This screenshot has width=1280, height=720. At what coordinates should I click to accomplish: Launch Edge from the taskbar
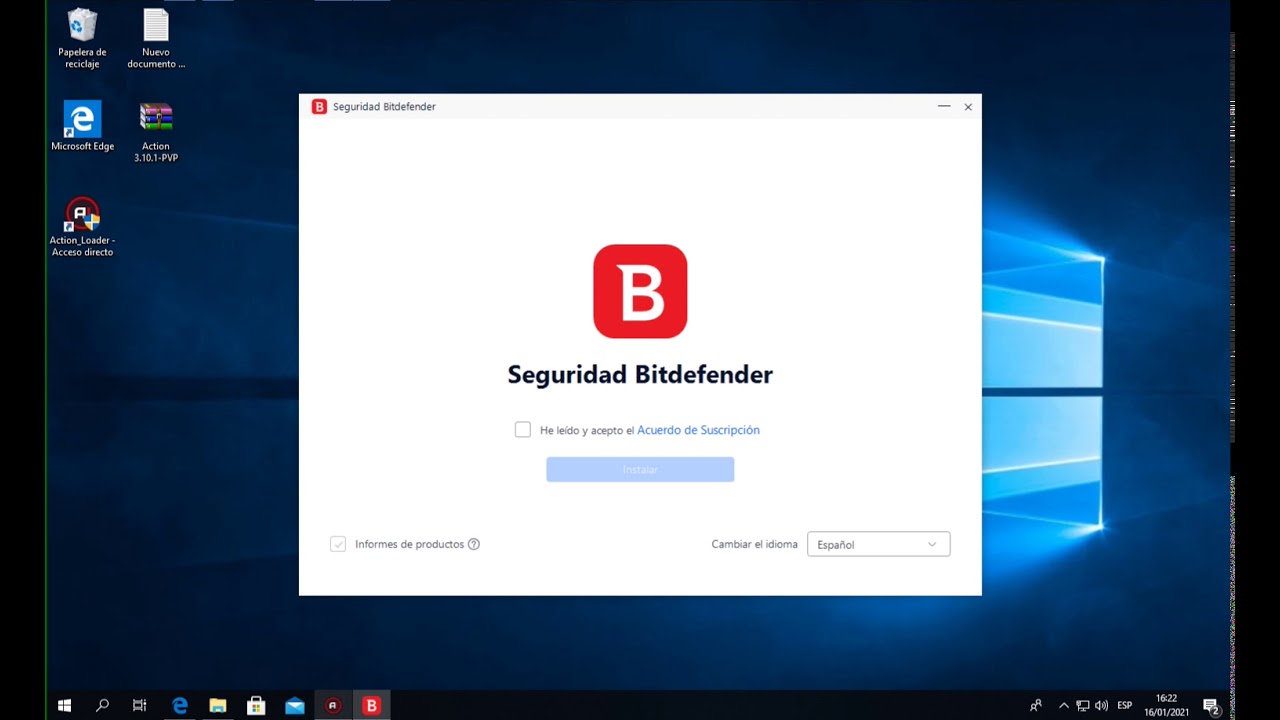point(180,705)
